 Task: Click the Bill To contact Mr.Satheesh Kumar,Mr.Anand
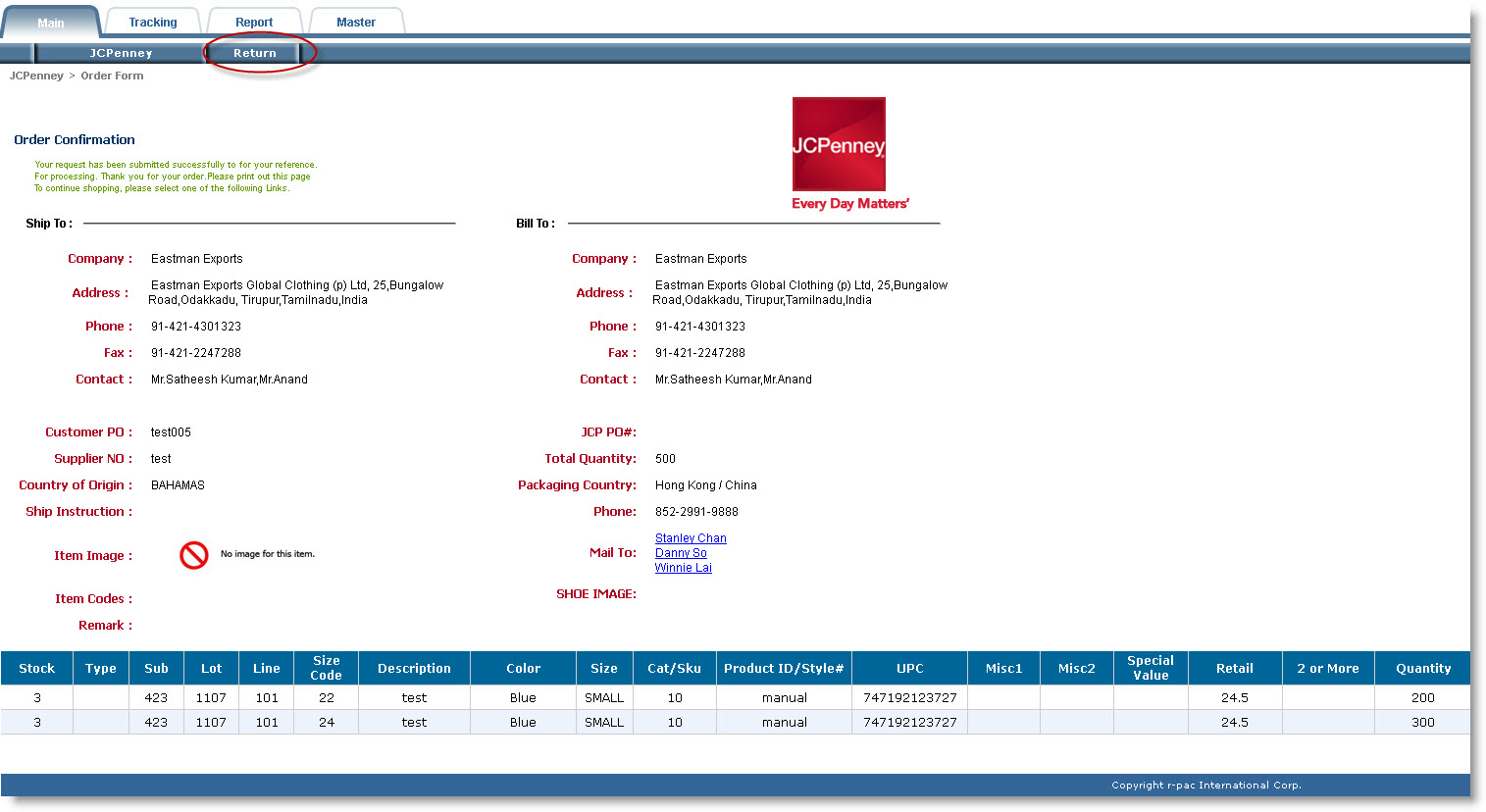(733, 380)
